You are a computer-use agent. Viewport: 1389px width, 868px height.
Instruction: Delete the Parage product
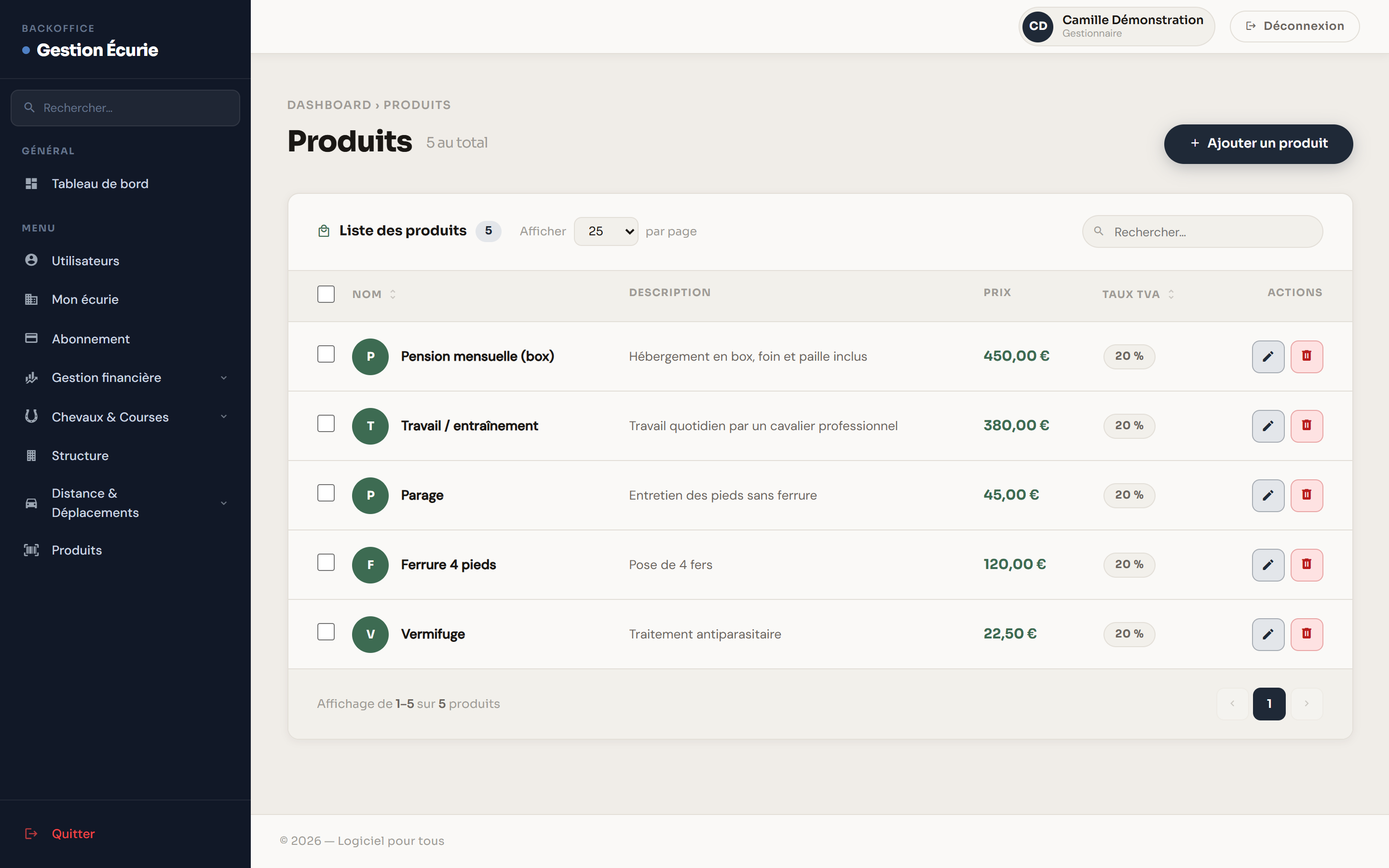1307,495
